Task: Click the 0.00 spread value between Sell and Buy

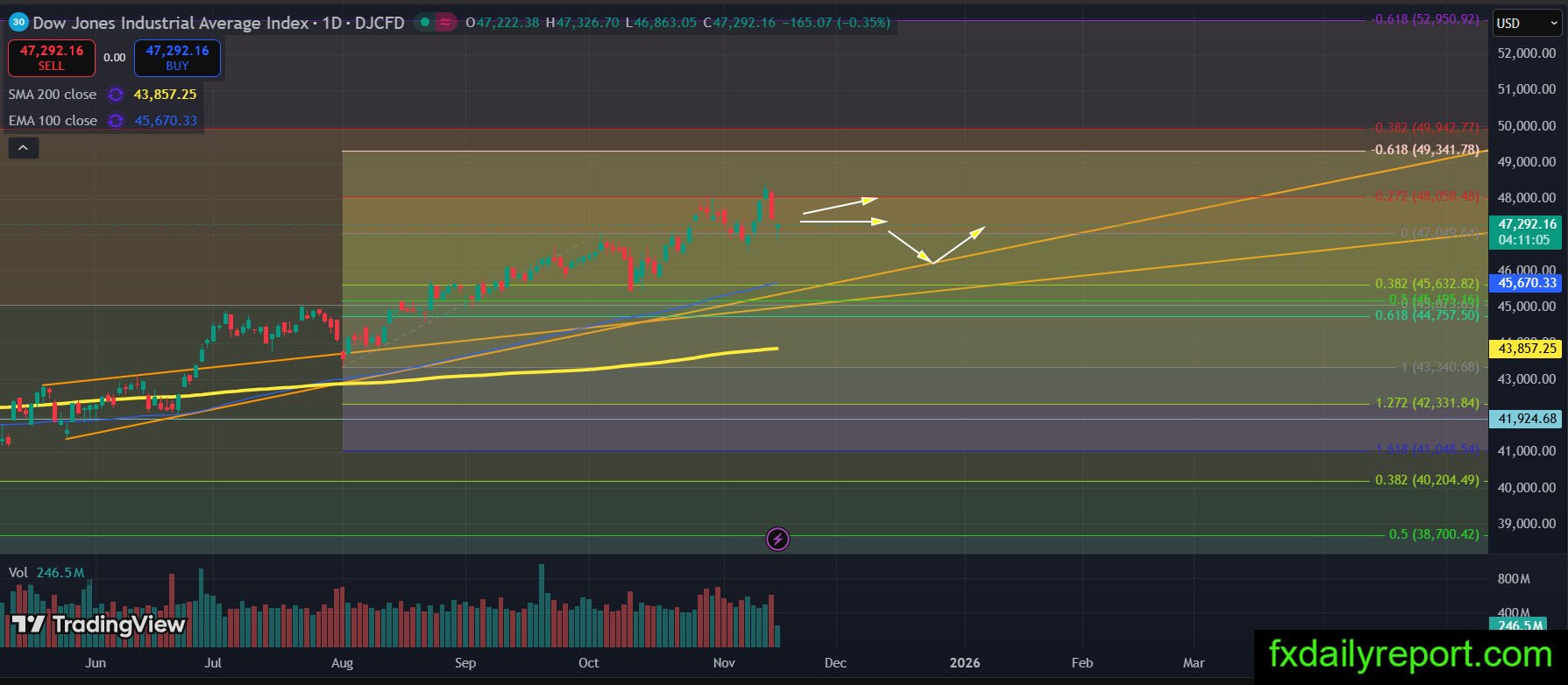Action: [x=114, y=58]
